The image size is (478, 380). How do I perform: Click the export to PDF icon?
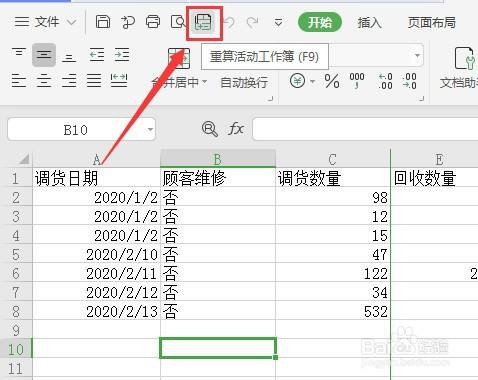pyautogui.click(x=128, y=22)
